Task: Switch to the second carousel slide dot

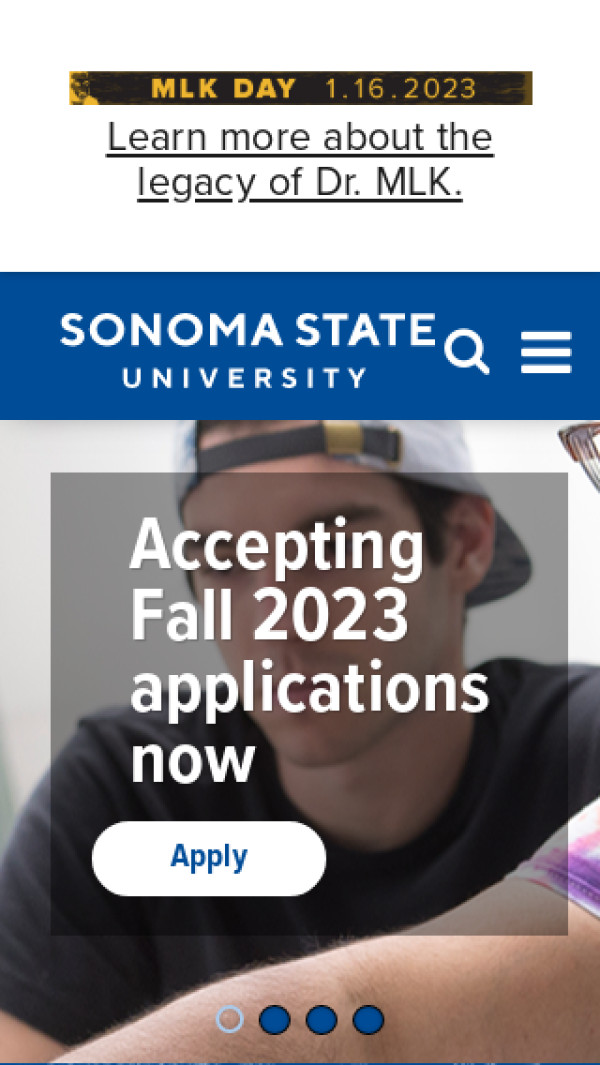Action: coord(275,1020)
